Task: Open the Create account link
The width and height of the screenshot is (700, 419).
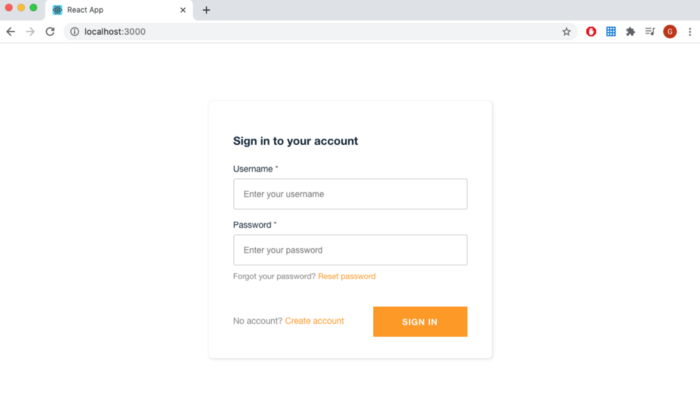Action: pyautogui.click(x=314, y=321)
